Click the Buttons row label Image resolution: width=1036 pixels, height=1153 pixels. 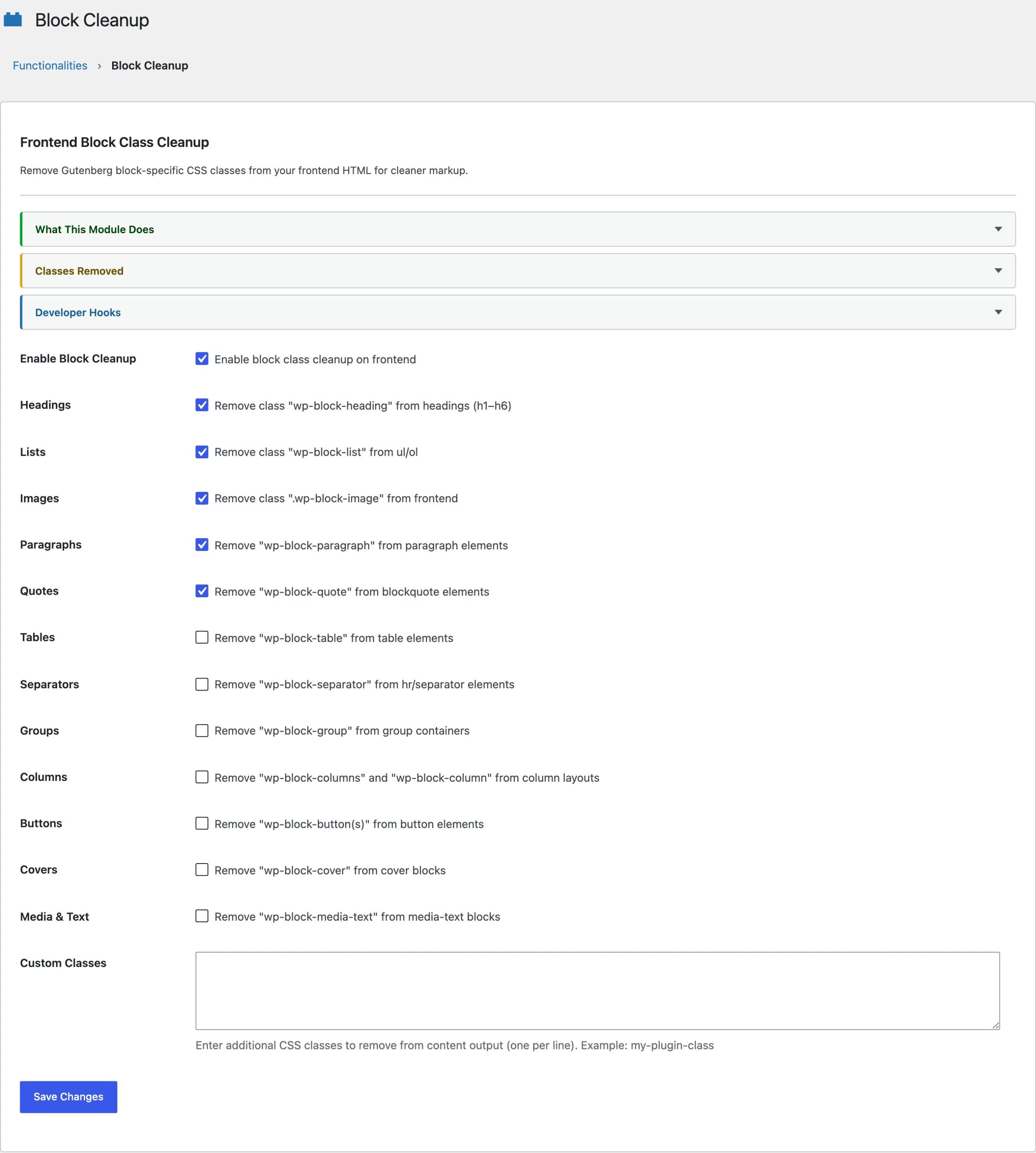coord(41,823)
